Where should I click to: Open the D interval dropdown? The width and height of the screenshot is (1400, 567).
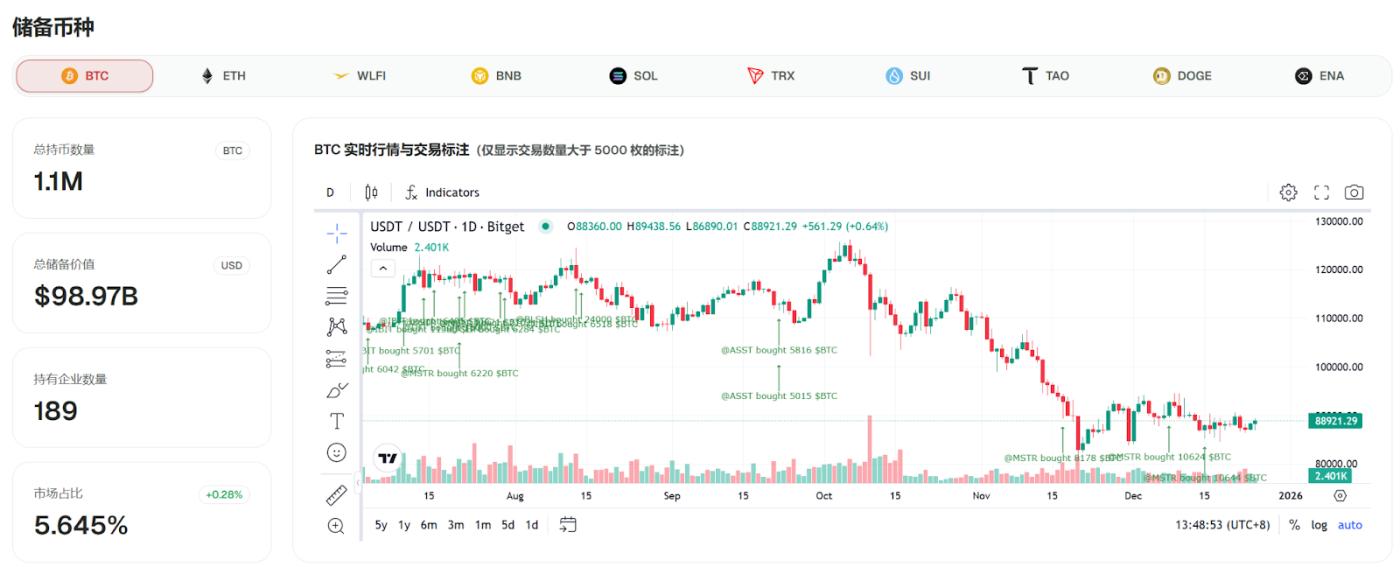point(330,192)
